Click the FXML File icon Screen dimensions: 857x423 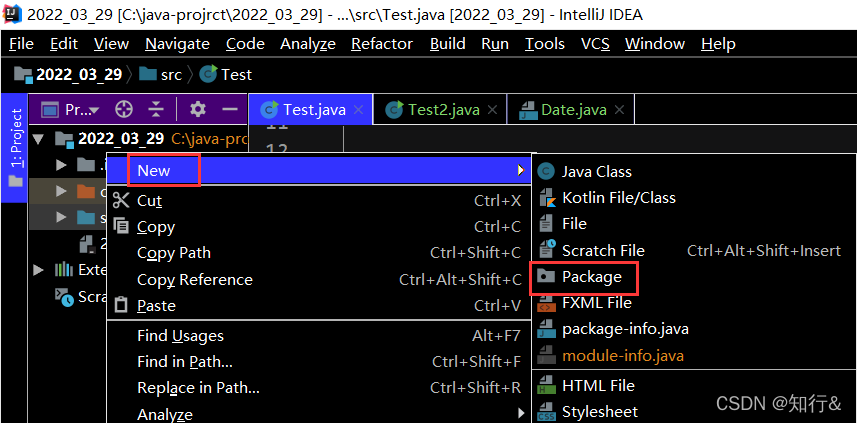tap(547, 303)
